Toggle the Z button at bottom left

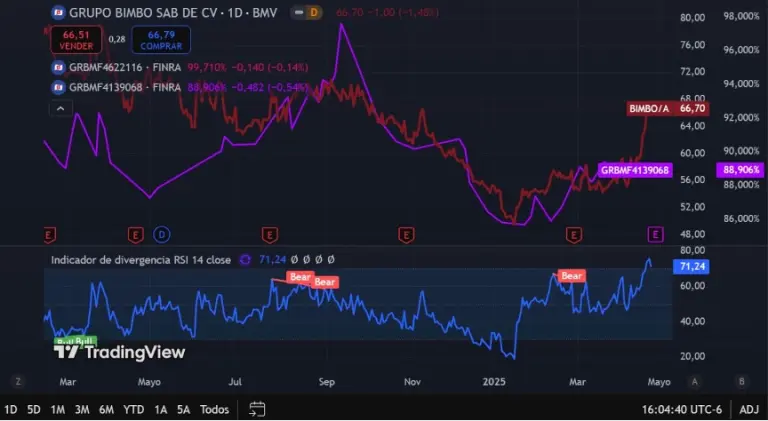pyautogui.click(x=17, y=381)
